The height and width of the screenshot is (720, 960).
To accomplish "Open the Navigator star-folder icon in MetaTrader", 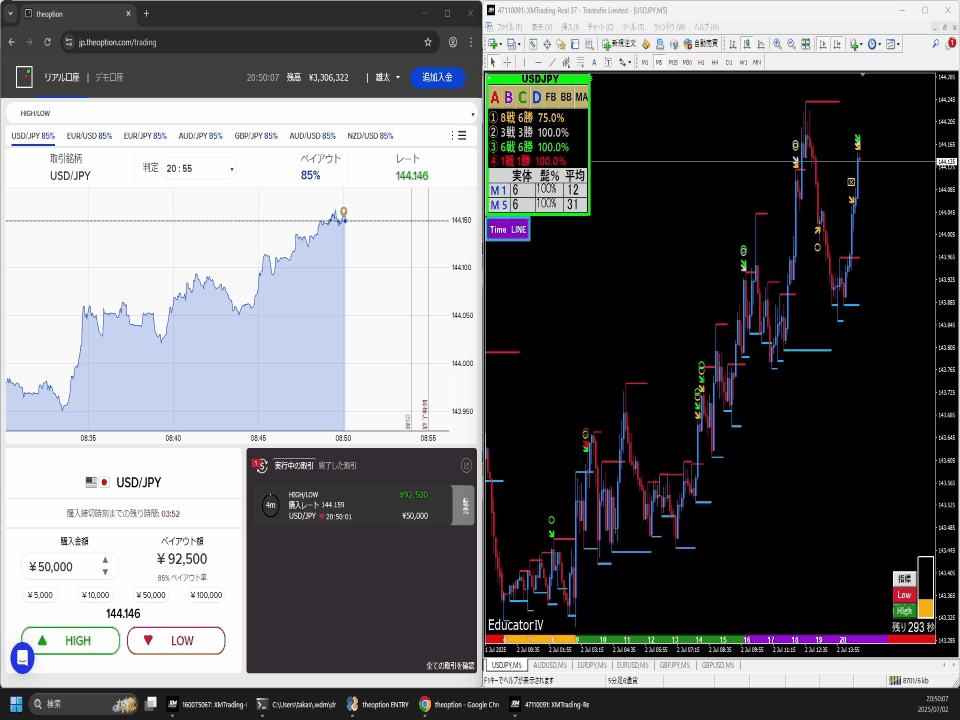I will (561, 44).
